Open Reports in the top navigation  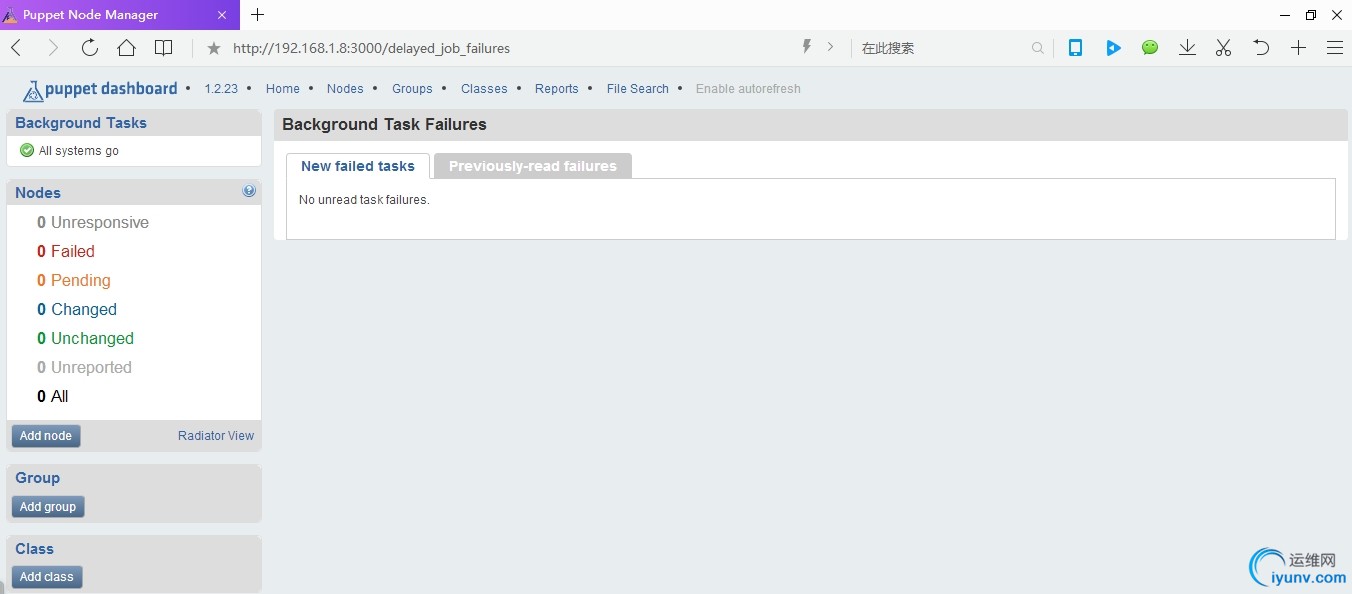557,89
